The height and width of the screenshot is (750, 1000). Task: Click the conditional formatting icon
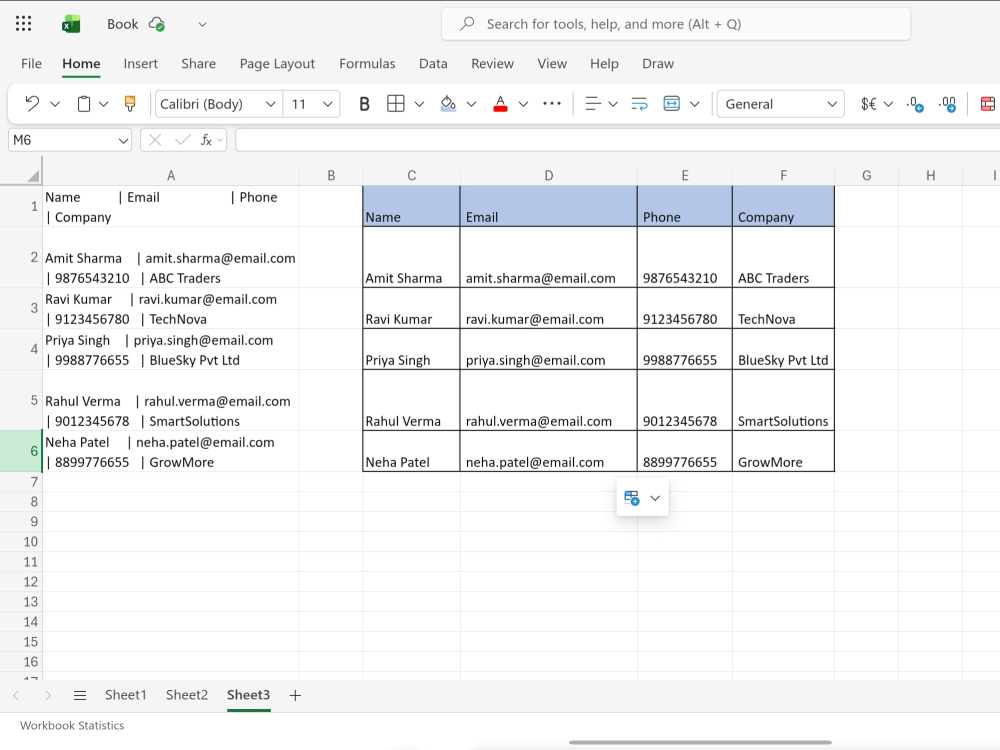tap(988, 103)
